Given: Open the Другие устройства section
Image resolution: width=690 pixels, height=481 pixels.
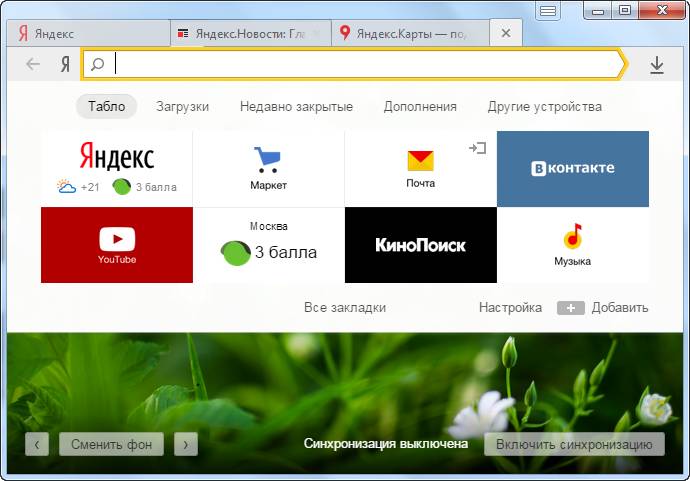Looking at the screenshot, I should [544, 107].
